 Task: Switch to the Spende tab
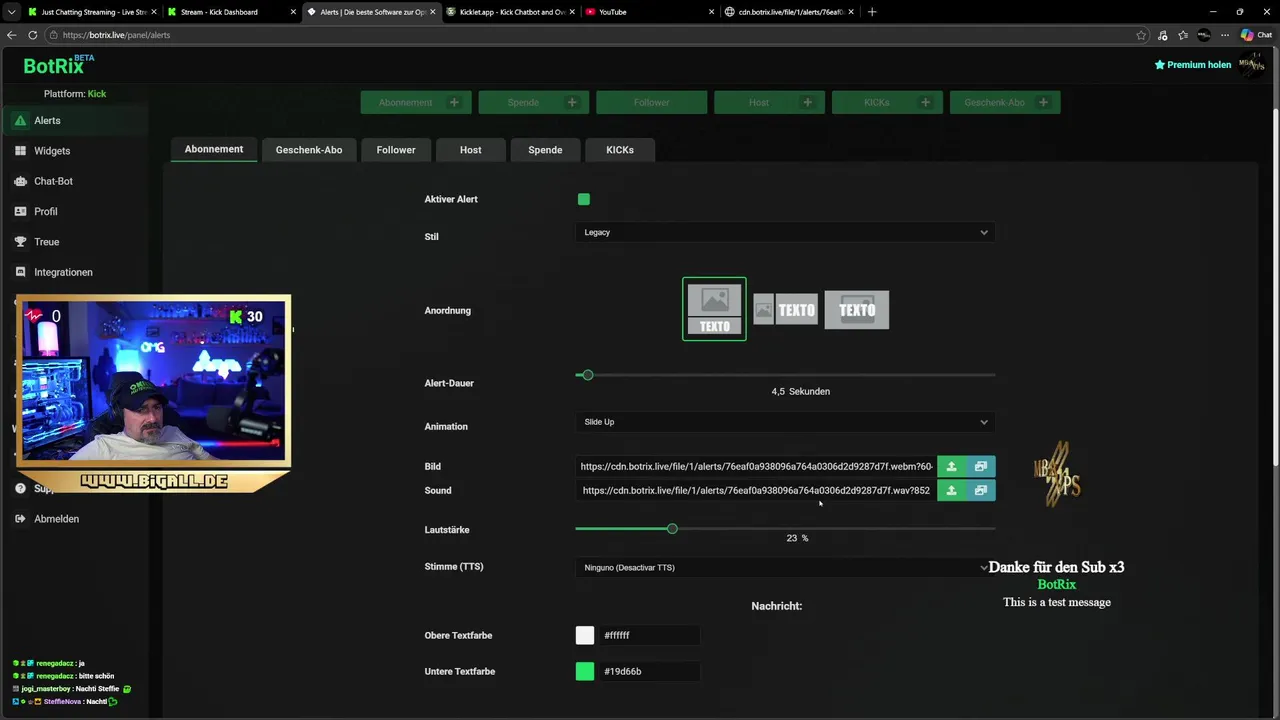point(545,150)
